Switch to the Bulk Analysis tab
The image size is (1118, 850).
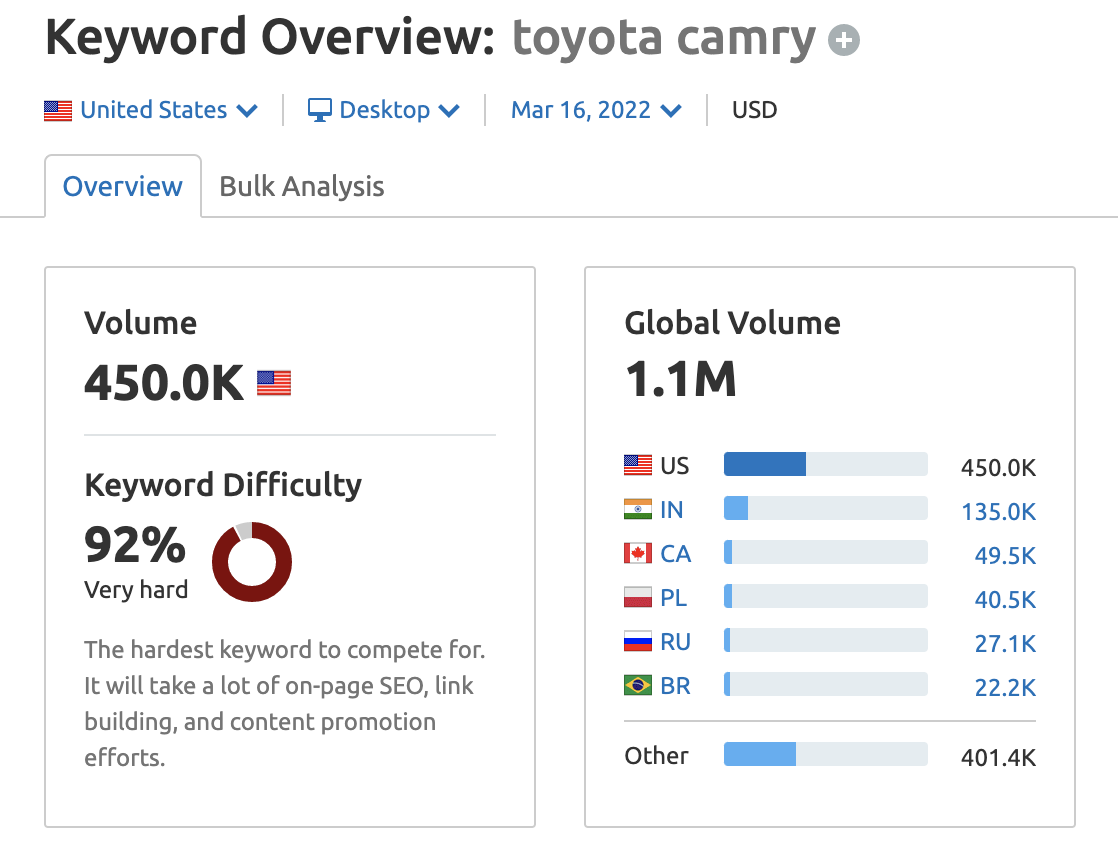[x=301, y=186]
